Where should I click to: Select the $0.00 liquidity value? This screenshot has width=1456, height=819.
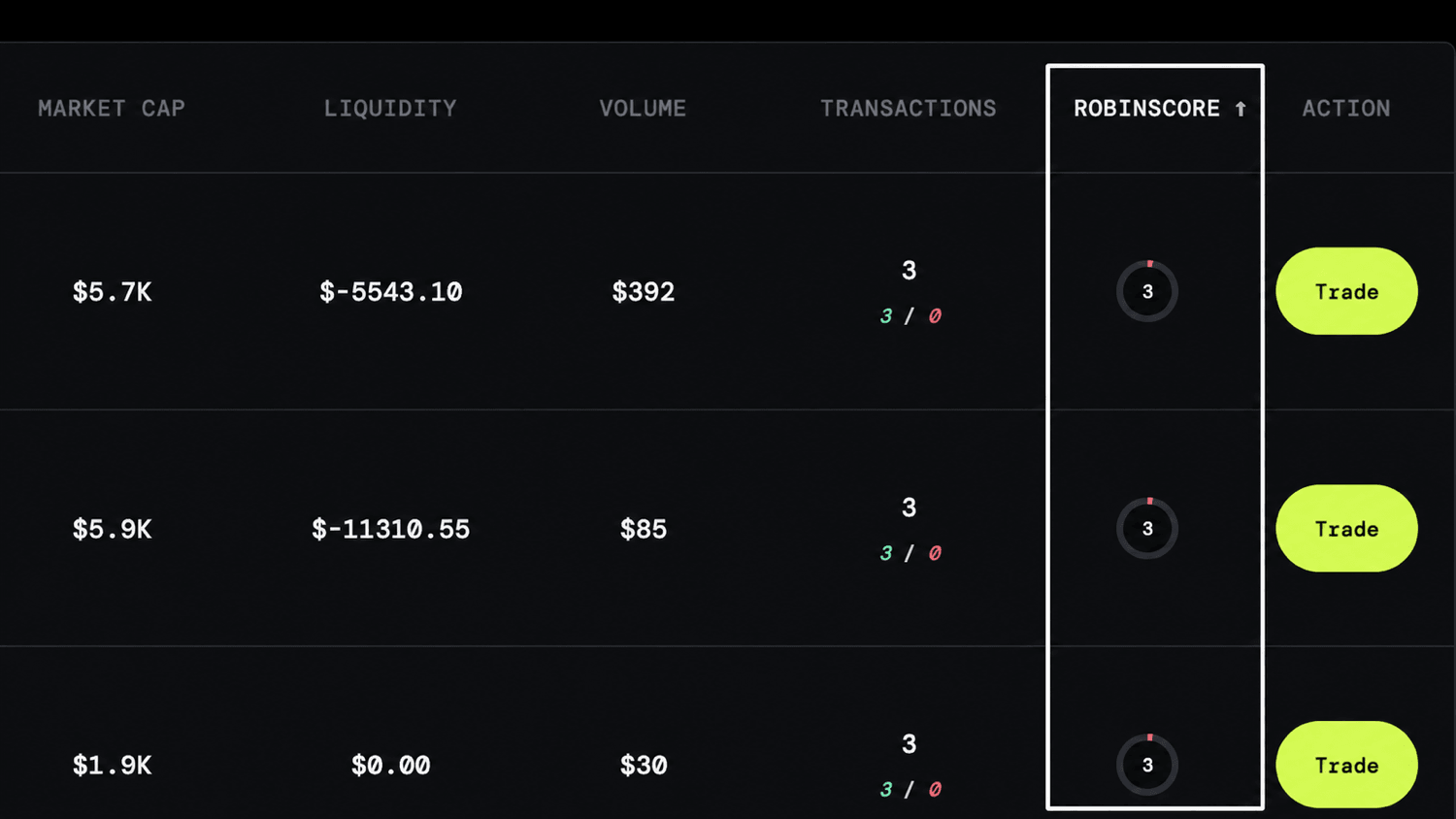coord(391,766)
